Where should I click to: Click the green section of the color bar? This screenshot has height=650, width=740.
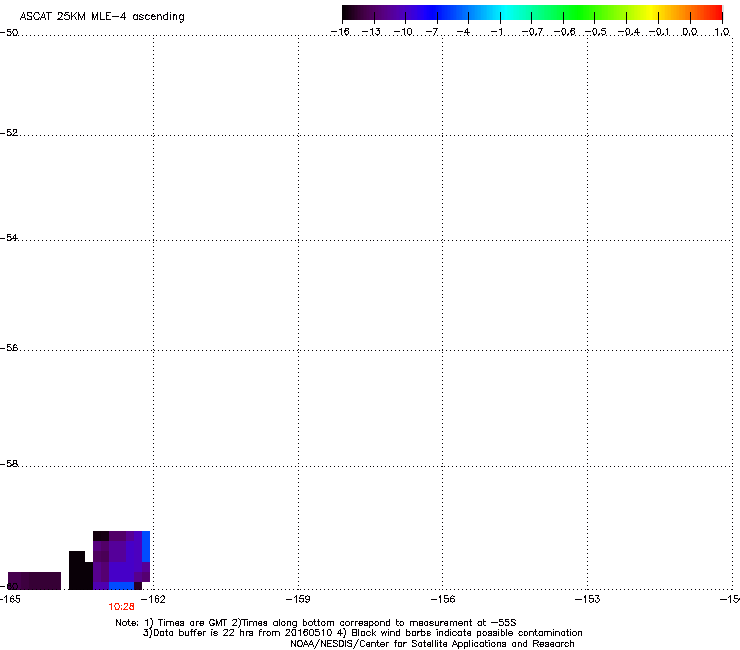click(x=578, y=13)
